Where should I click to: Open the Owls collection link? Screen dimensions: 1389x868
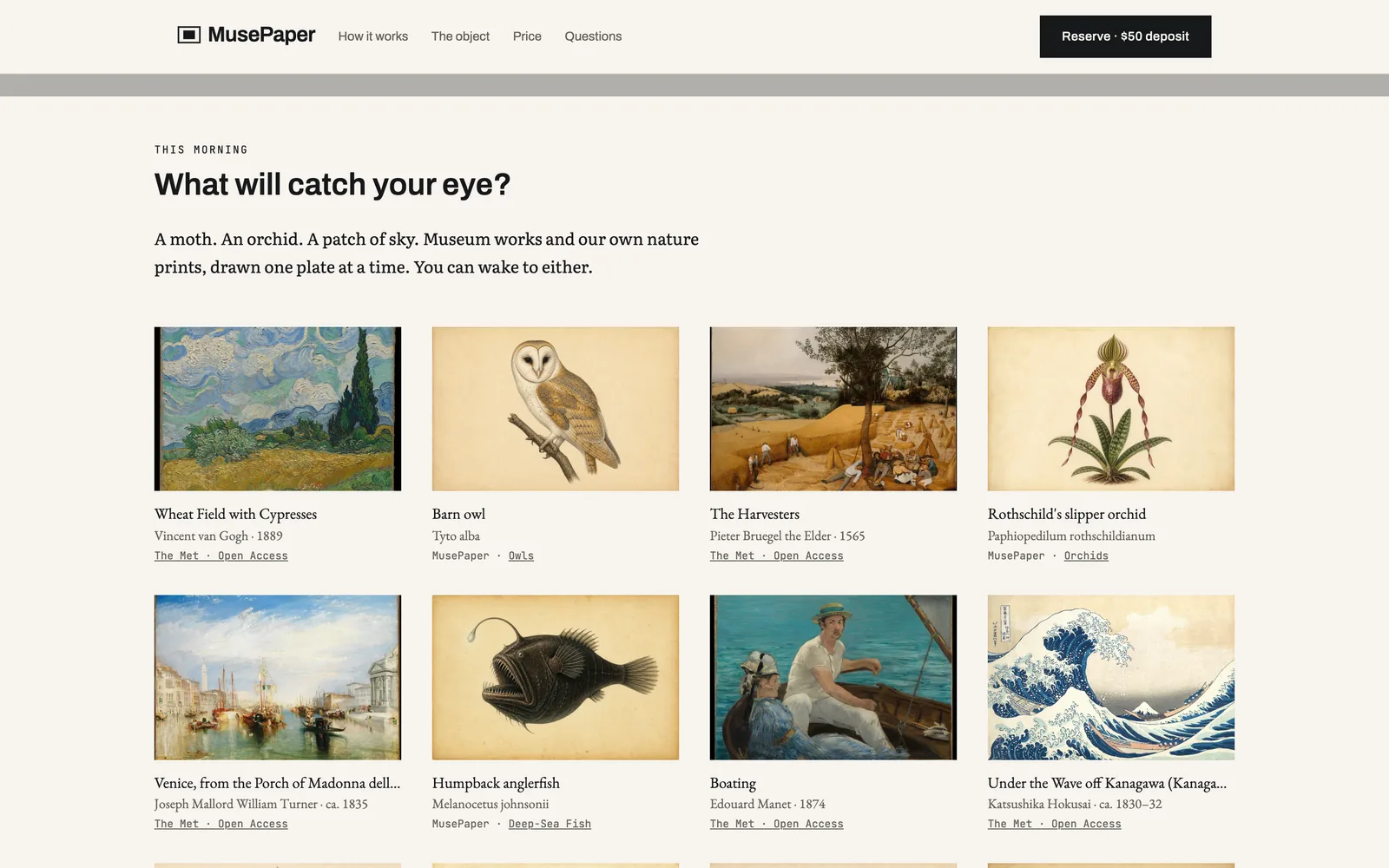521,556
